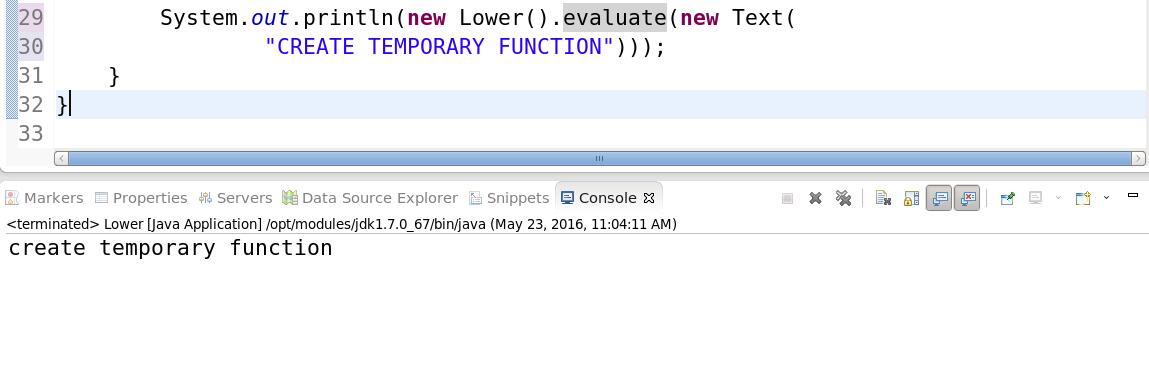Click line number 29 in gutter
Image resolution: width=1149 pixels, height=374 pixels.
pos(31,18)
